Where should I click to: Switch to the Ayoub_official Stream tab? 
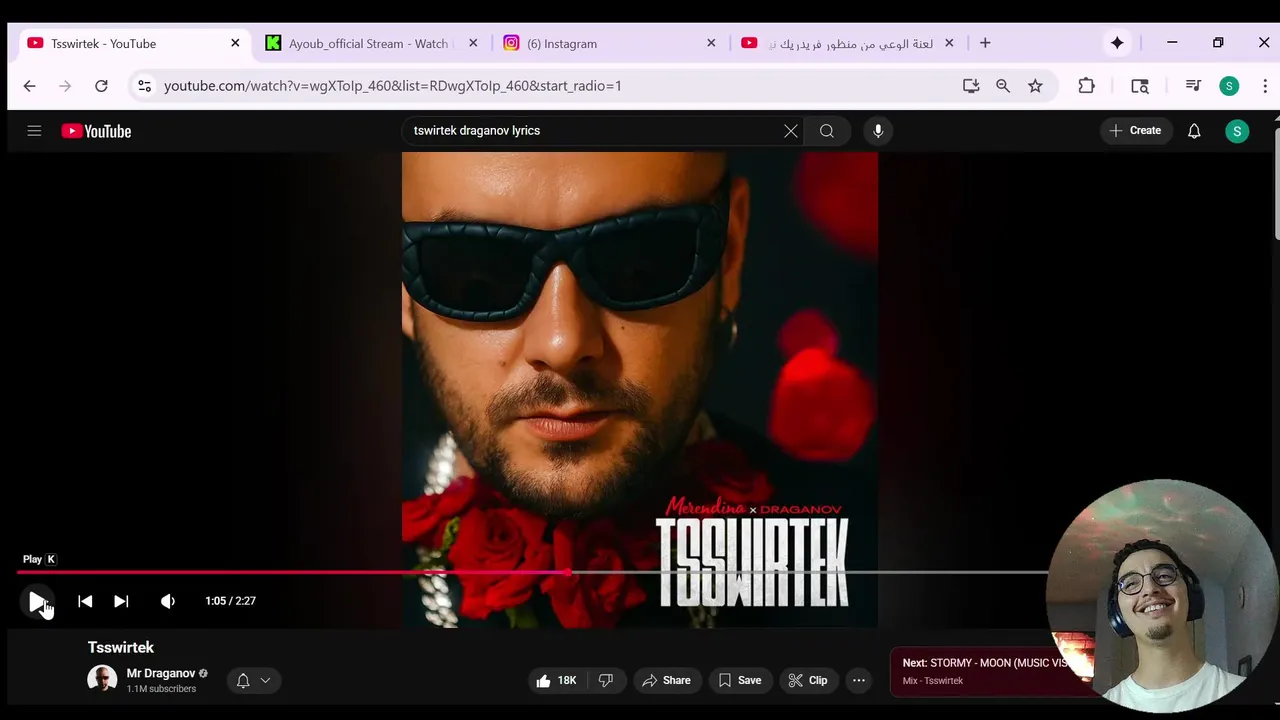pos(368,44)
